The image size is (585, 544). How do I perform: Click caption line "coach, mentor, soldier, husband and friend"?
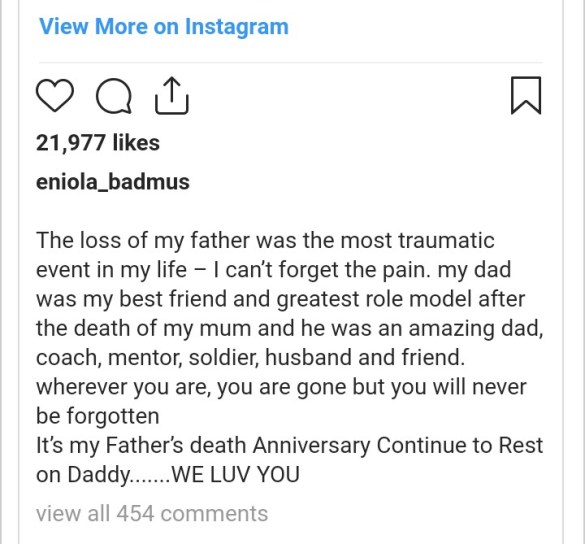click(250, 357)
